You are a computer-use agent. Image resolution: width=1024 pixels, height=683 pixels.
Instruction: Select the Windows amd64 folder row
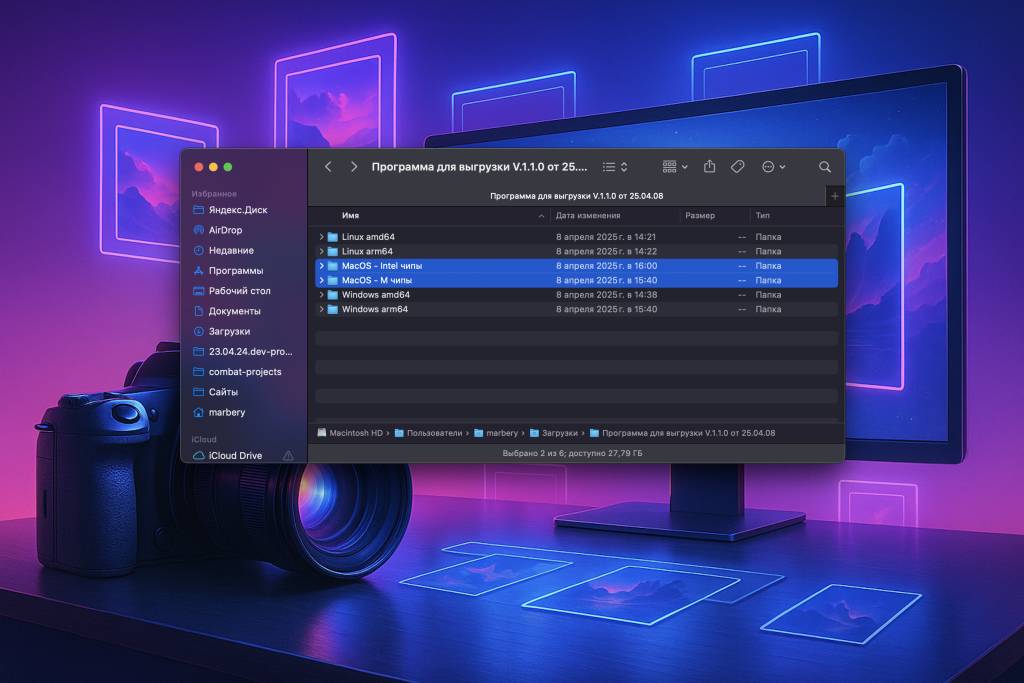tap(376, 295)
